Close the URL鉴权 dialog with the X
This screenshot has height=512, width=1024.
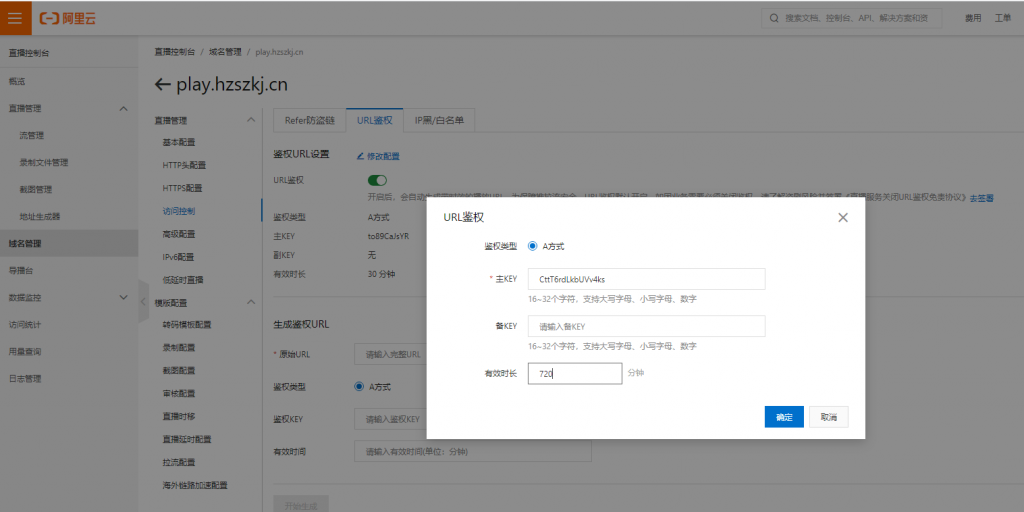tap(842, 217)
